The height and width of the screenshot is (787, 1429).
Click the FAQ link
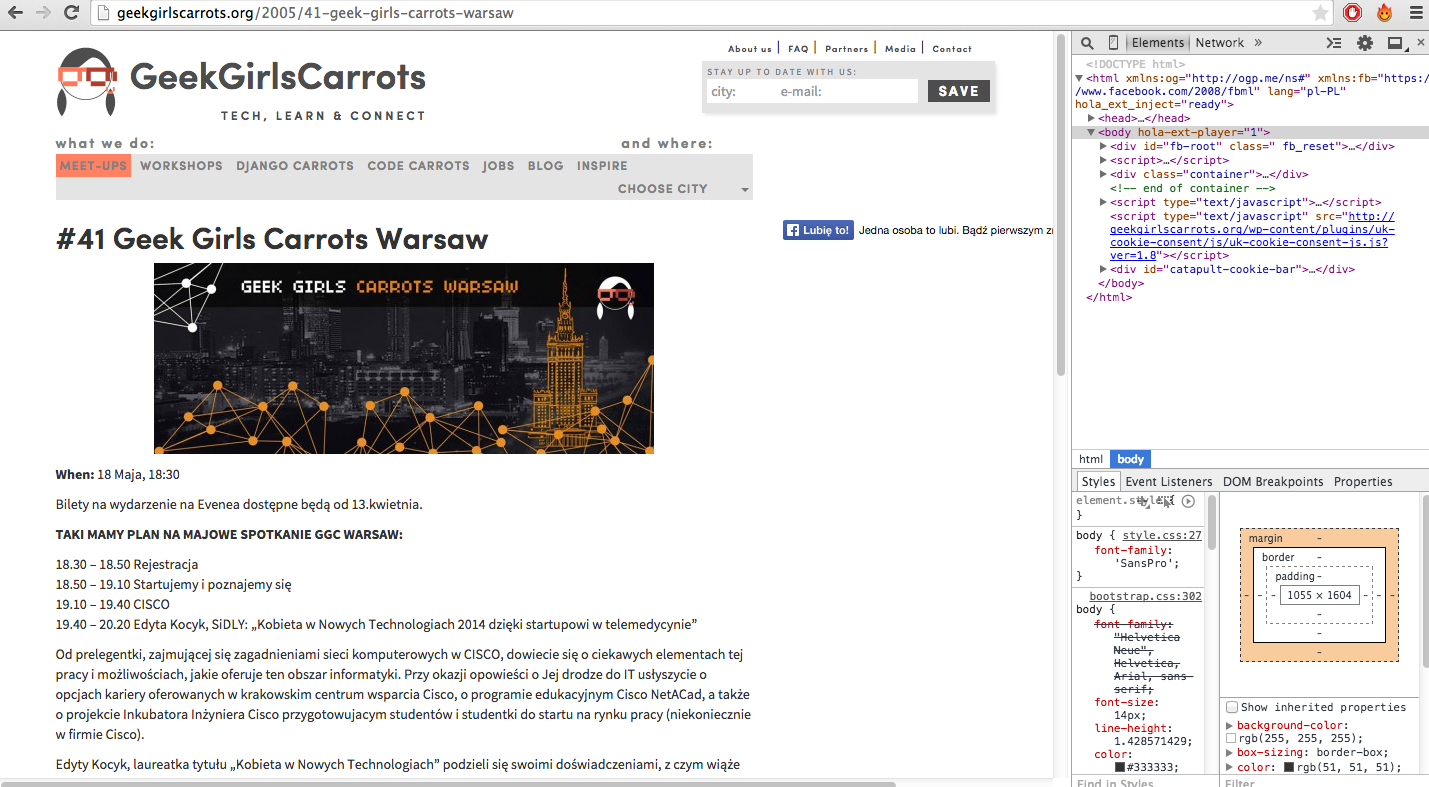798,48
